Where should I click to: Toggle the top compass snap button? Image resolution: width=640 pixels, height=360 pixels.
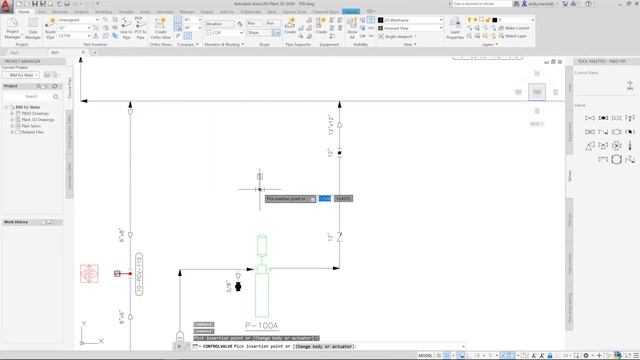[x=178, y=20]
